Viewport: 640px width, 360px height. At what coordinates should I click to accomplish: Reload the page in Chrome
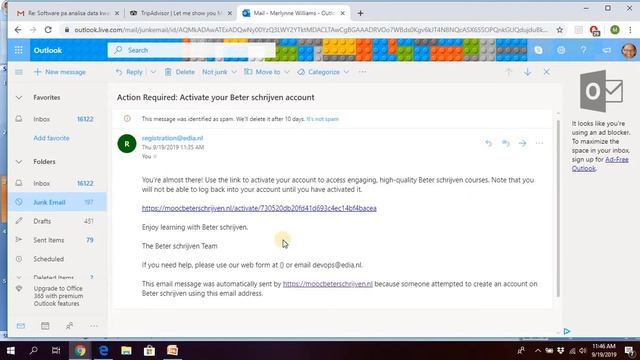tap(48, 30)
